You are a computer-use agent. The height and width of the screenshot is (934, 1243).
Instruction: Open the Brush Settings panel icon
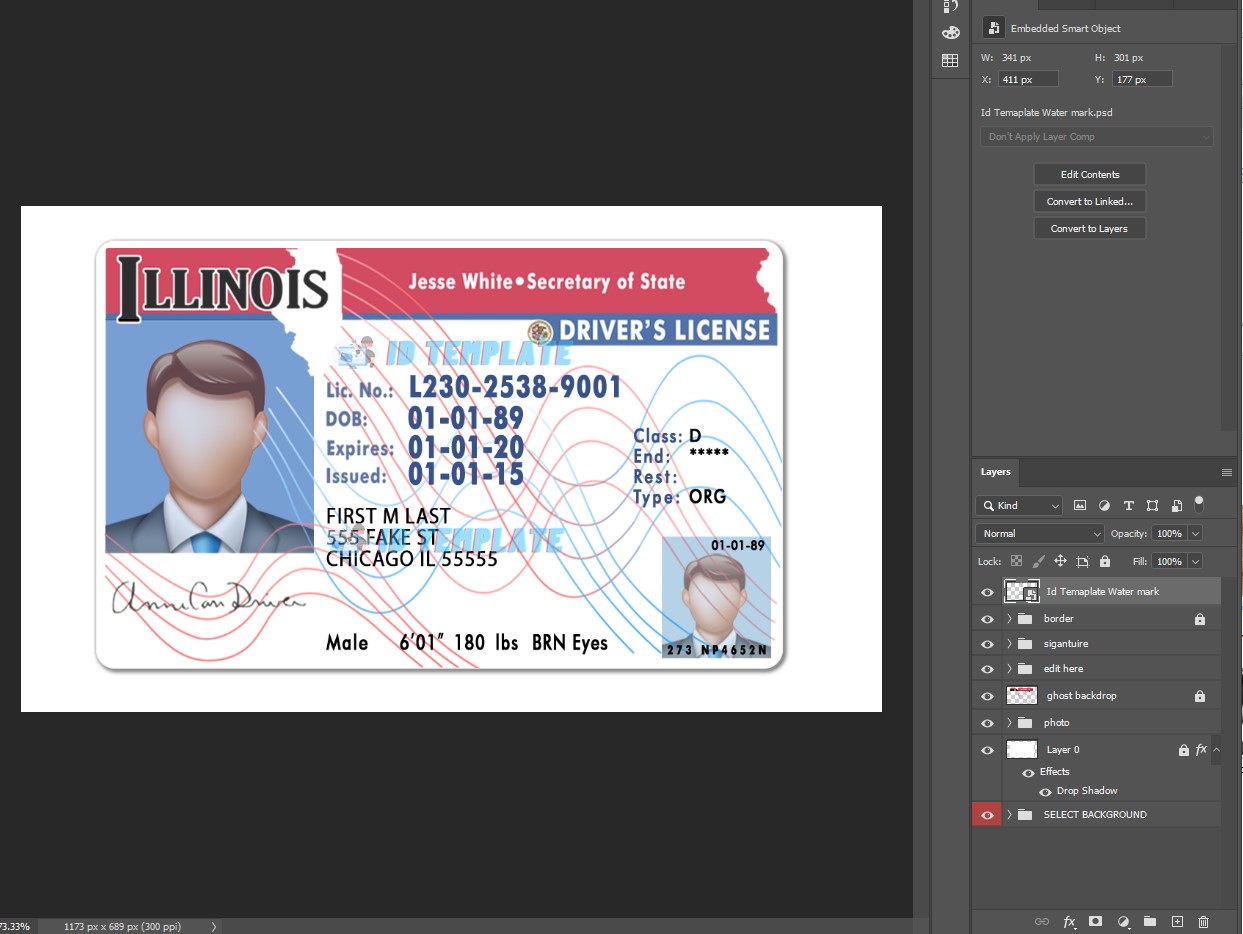pyautogui.click(x=950, y=6)
